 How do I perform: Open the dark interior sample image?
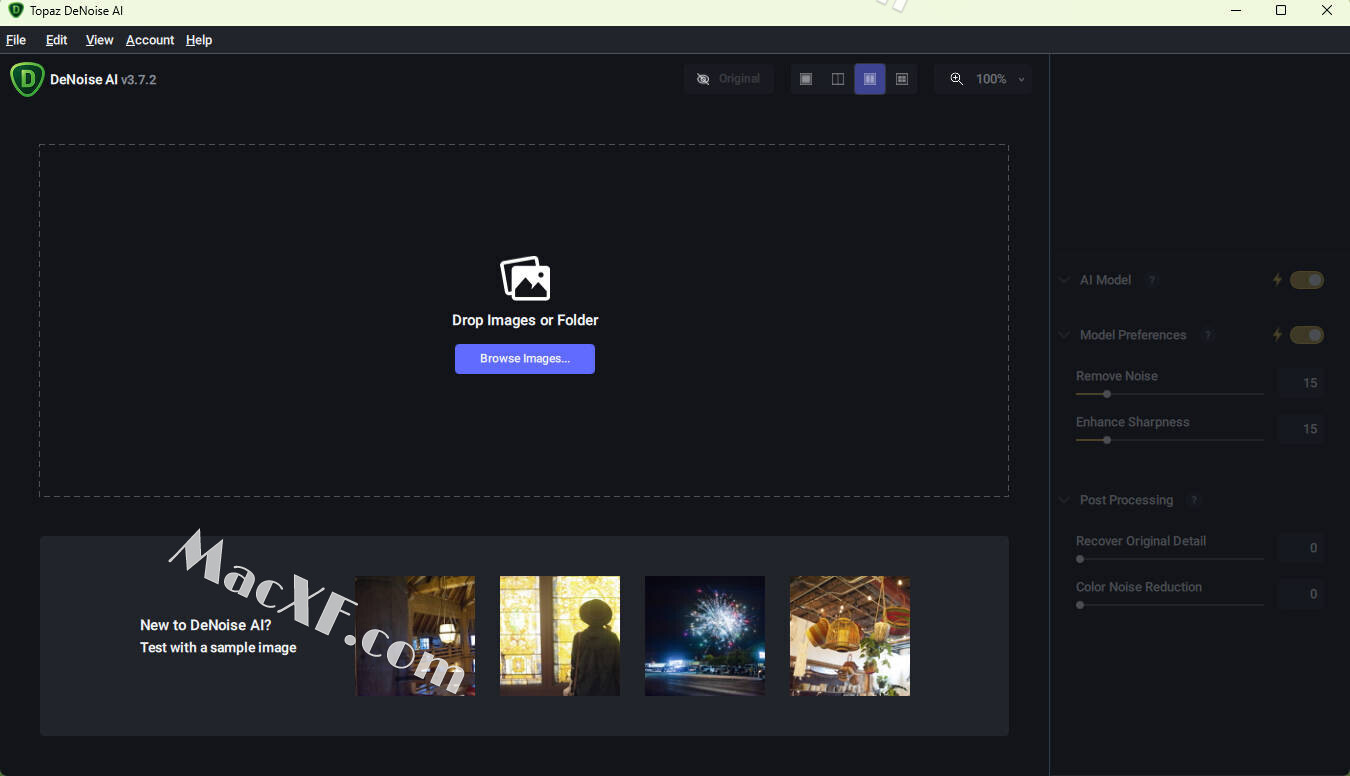coord(415,636)
